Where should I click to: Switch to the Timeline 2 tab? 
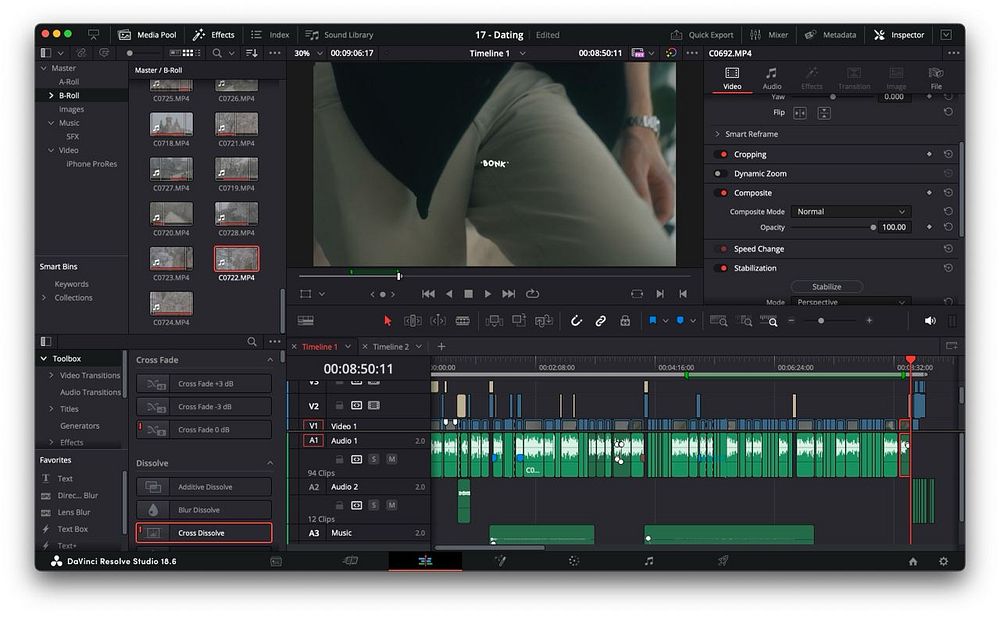[x=391, y=347]
